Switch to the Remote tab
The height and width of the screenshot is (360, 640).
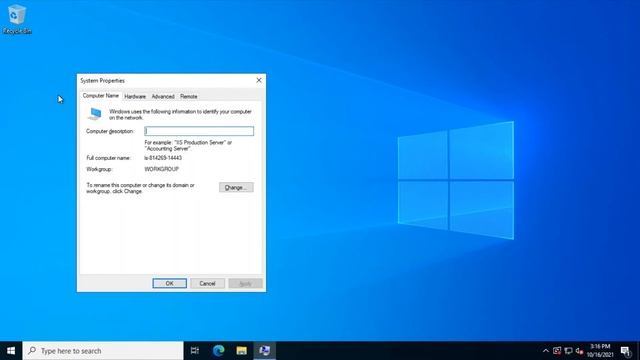(189, 96)
